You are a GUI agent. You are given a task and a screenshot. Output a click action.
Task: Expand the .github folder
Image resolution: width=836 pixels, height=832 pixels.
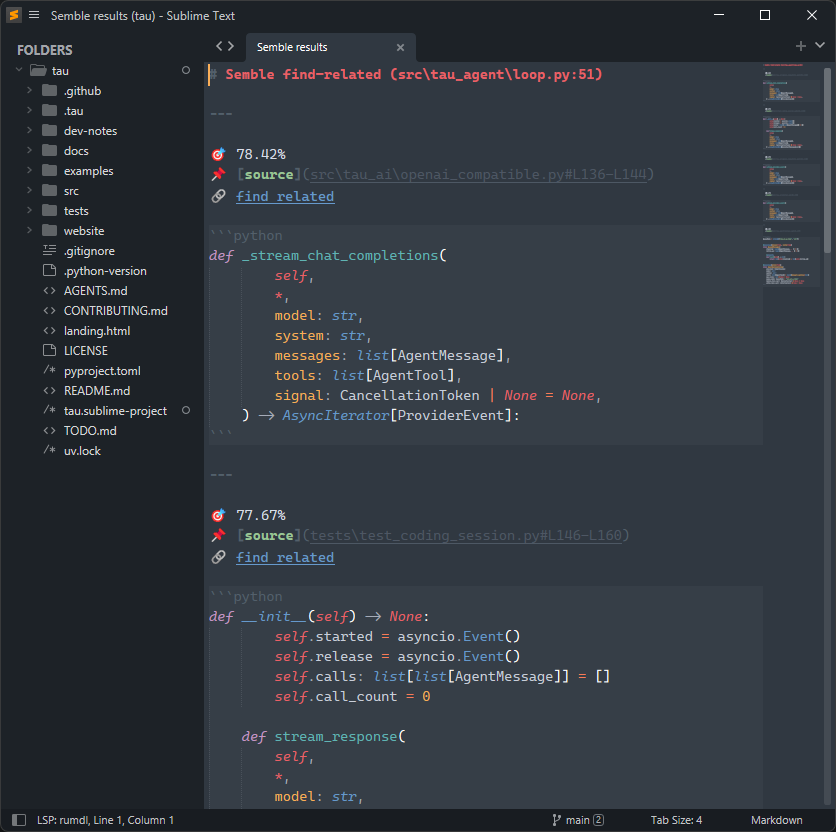point(29,90)
